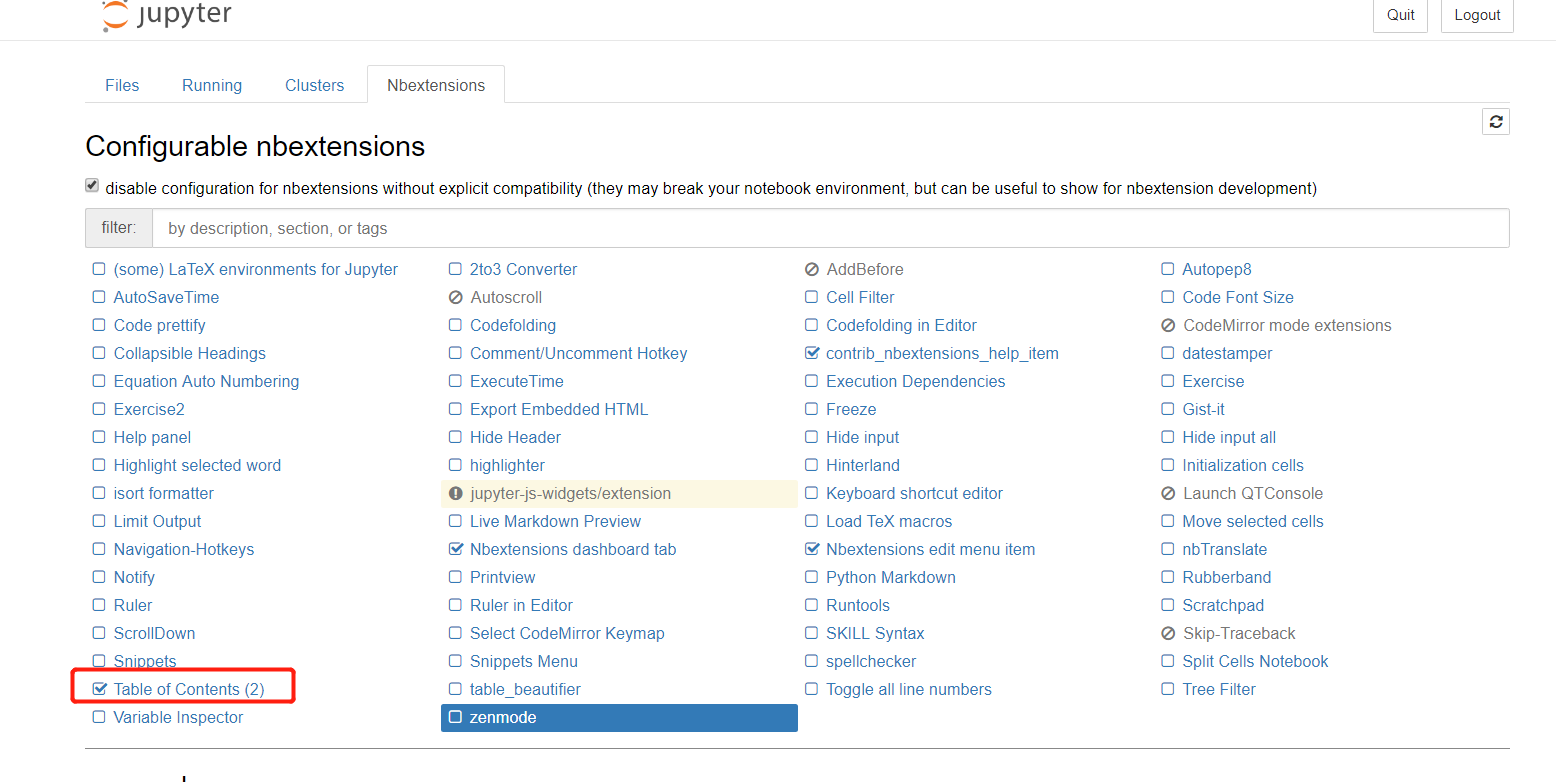Click the forbidden icon next to AddBefore
This screenshot has height=782, width=1556.
tap(812, 270)
